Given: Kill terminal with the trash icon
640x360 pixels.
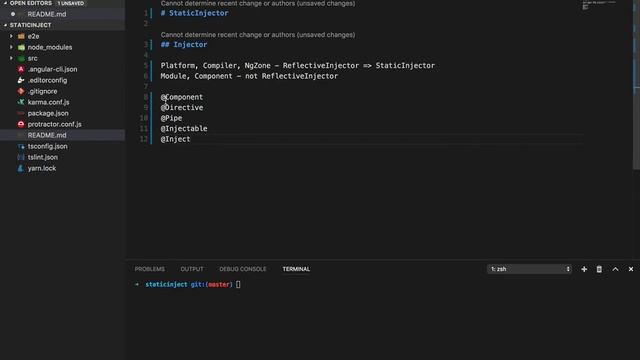Looking at the screenshot, I should 599,269.
